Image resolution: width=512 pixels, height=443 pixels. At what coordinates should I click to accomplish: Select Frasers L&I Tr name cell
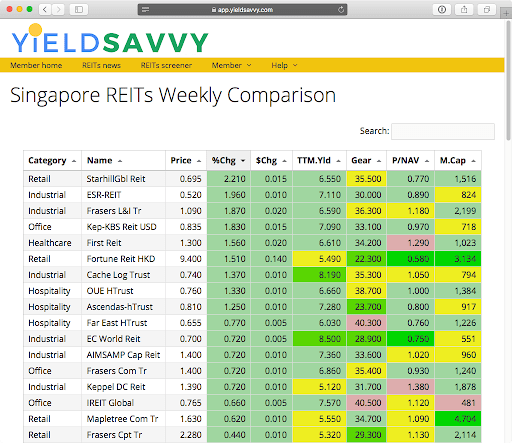pos(123,211)
